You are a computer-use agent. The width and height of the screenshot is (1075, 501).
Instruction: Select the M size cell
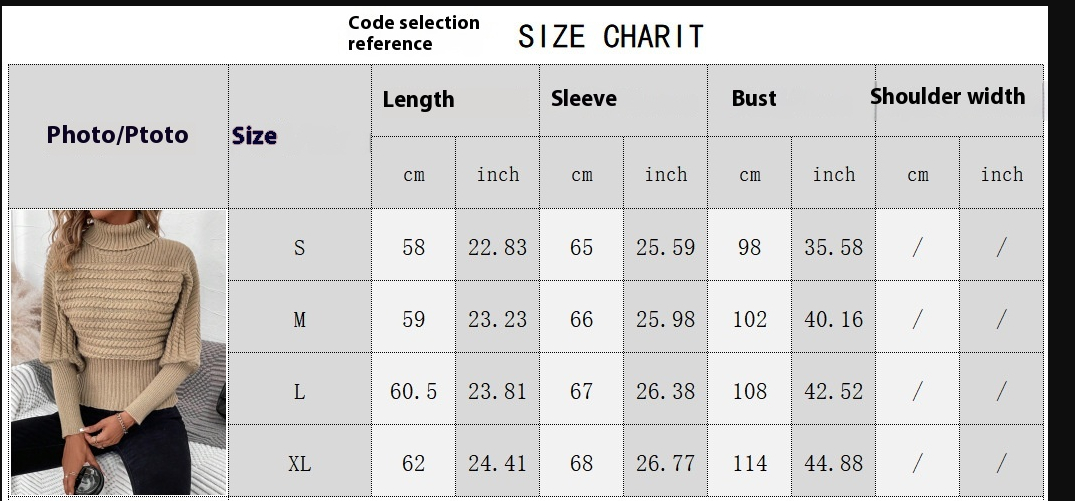click(x=300, y=317)
